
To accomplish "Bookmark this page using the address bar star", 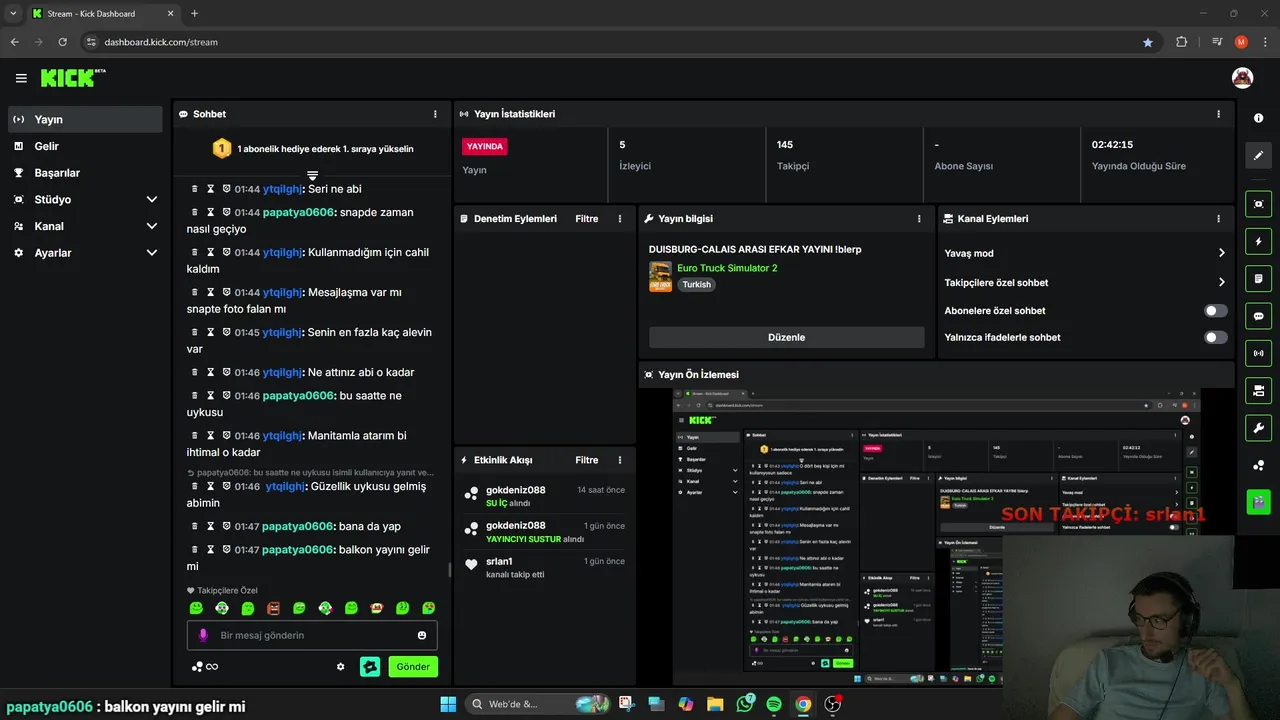I will pos(1148,42).
